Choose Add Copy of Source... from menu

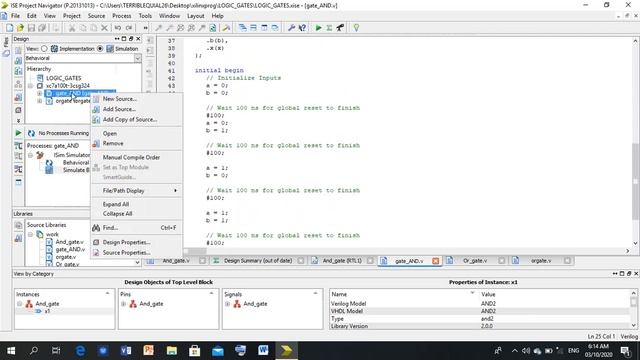[136, 120]
